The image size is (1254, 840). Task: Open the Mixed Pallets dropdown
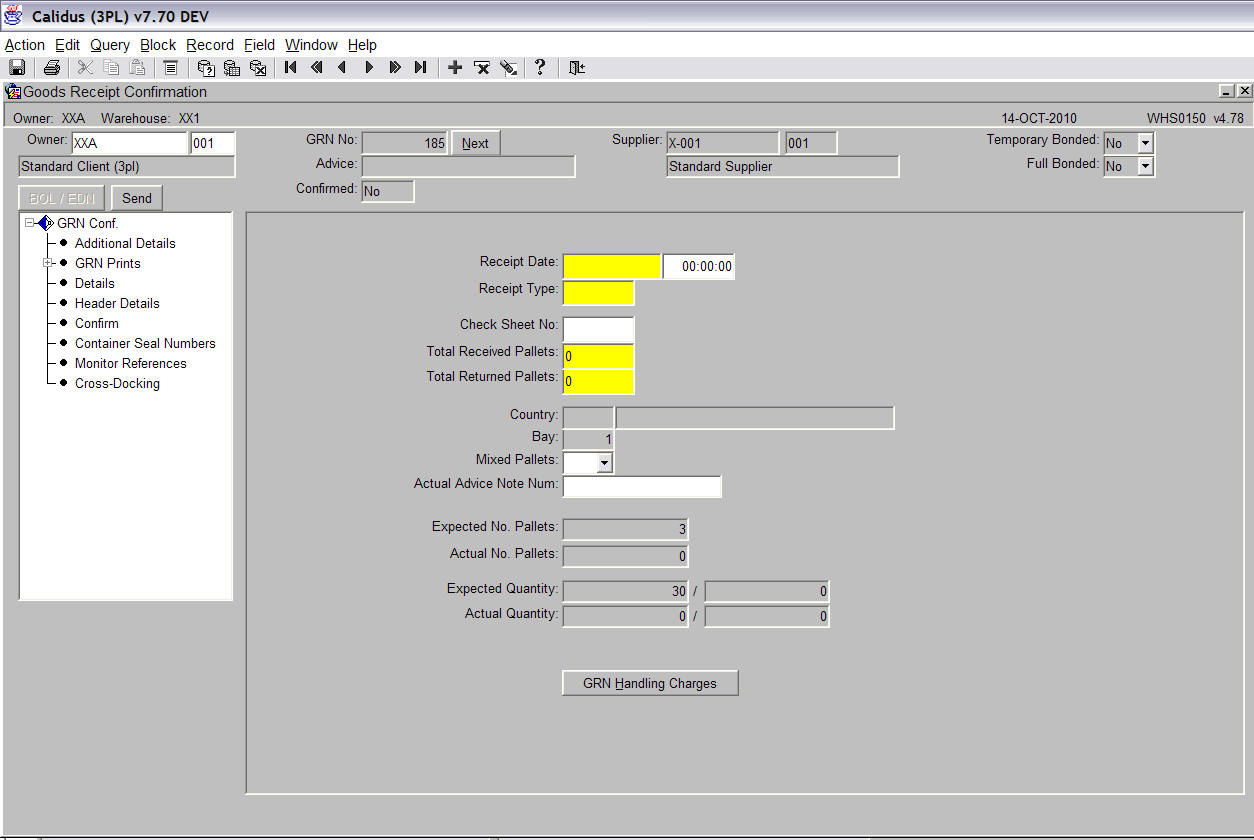[x=604, y=463]
